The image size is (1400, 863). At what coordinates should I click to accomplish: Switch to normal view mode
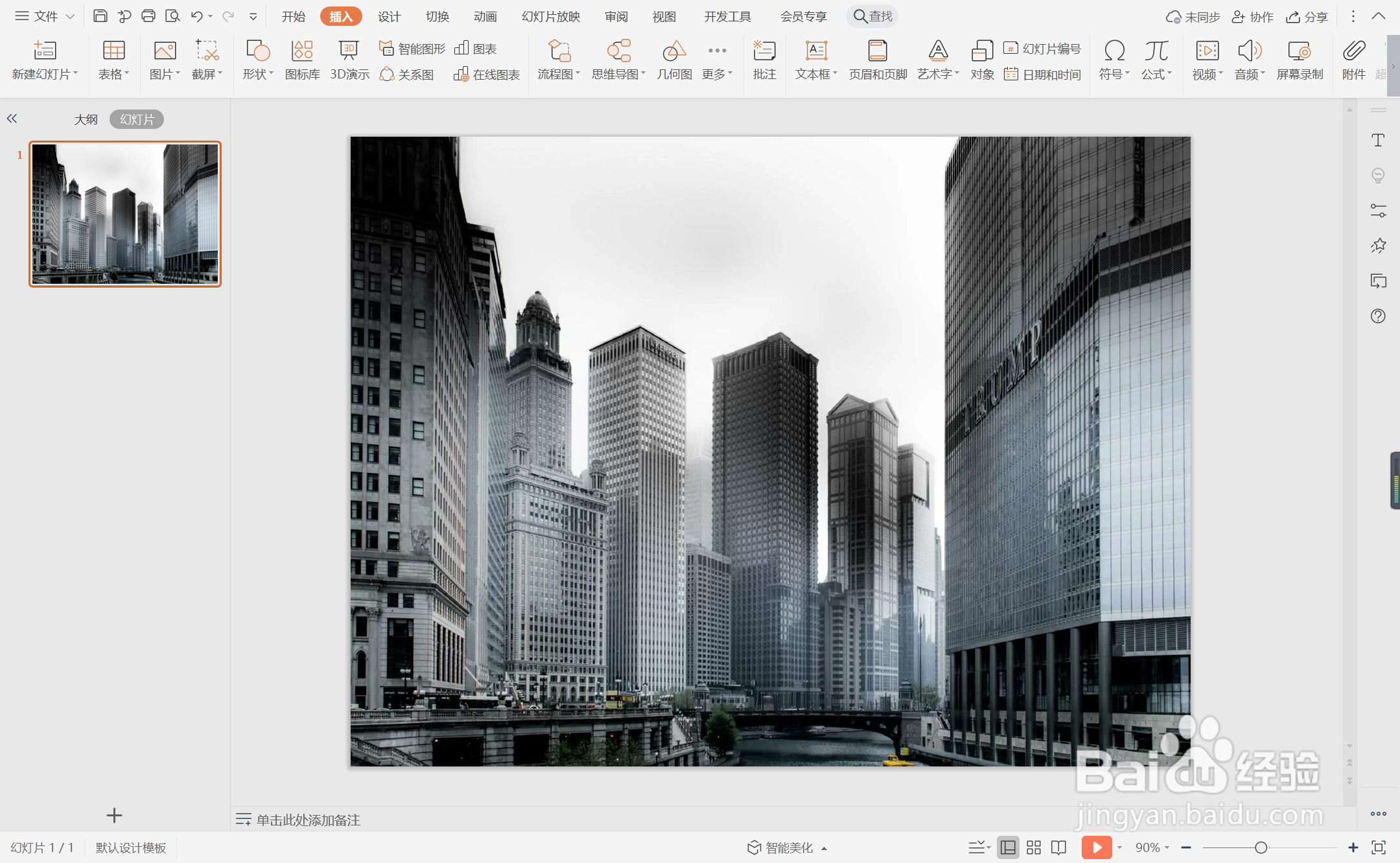[x=1008, y=847]
